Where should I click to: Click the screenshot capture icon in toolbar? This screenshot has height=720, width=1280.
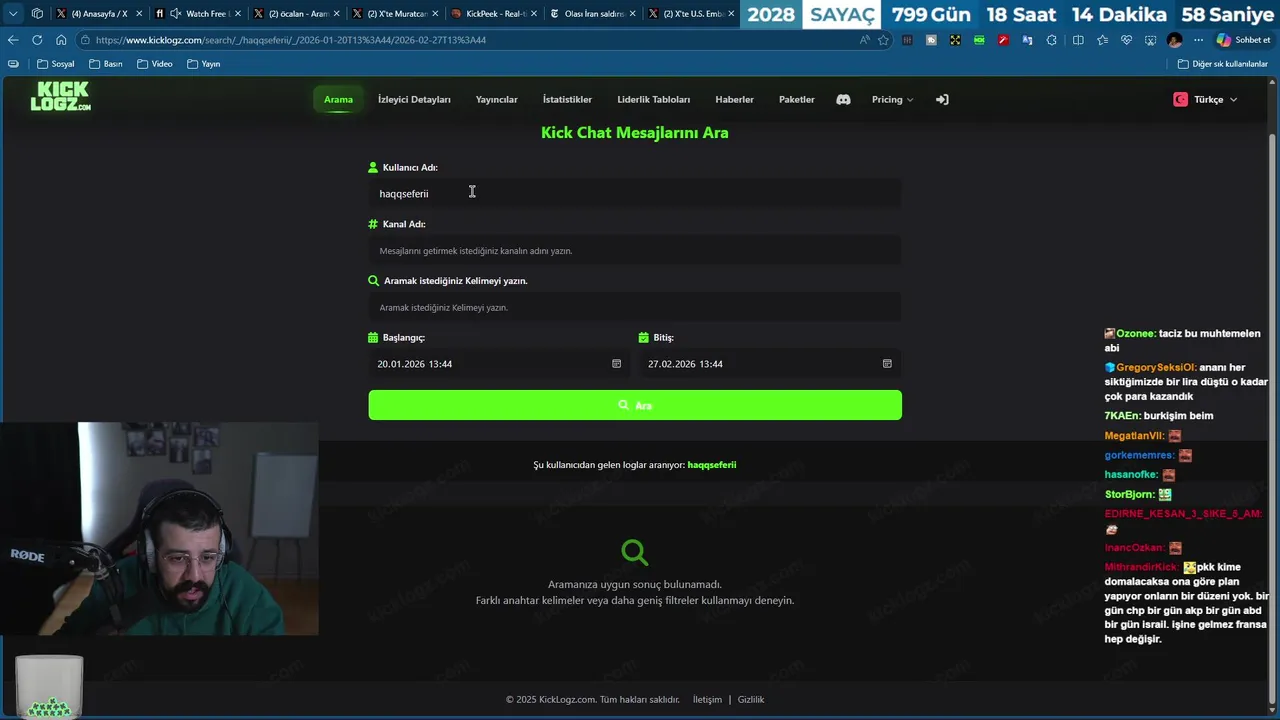coord(1150,40)
